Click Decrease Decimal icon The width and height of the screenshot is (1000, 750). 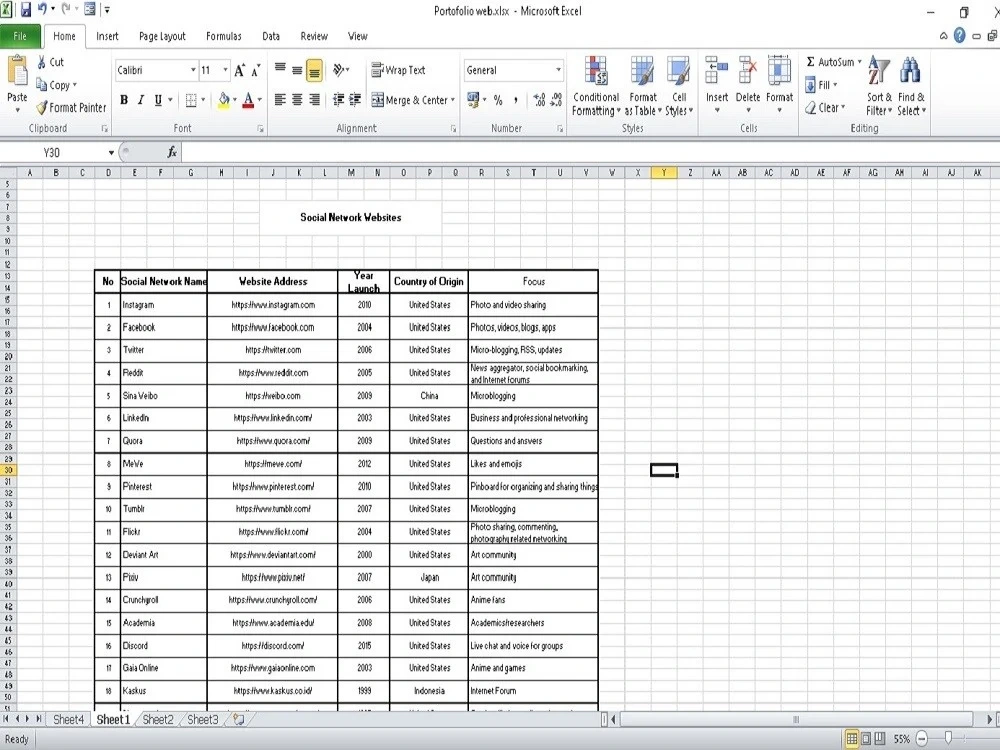click(x=556, y=100)
